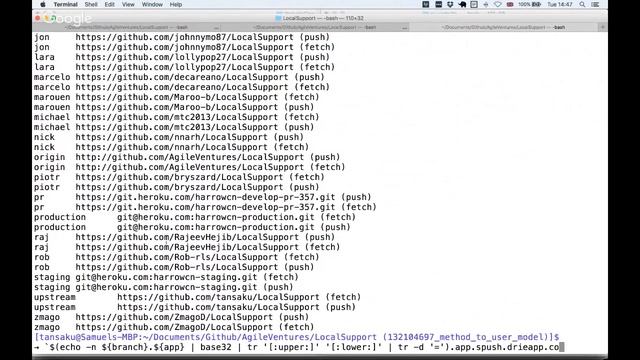640x360 pixels.
Task: Open Spotlight search magnifier icon
Action: [x=582, y=4]
